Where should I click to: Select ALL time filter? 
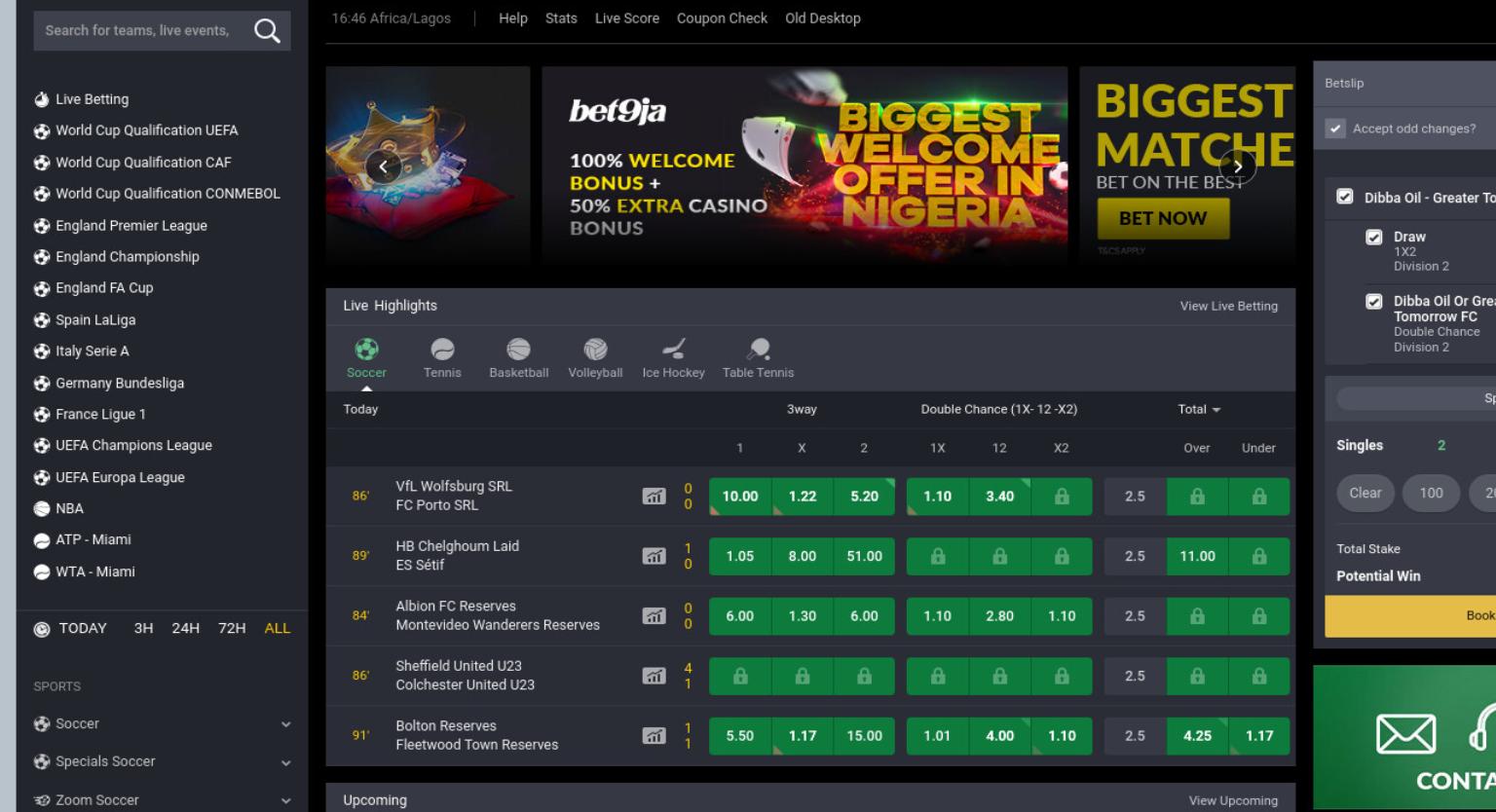(278, 629)
